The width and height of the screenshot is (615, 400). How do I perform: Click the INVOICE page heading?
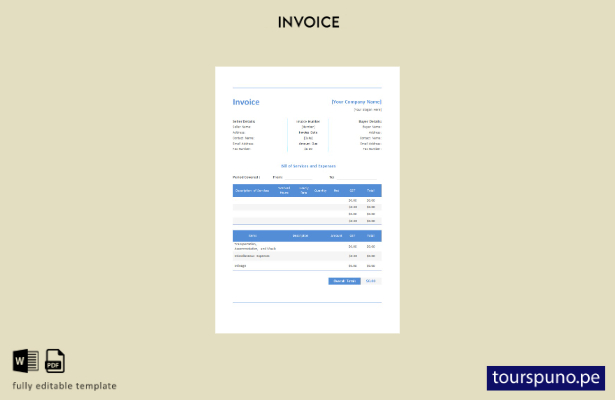(x=309, y=22)
